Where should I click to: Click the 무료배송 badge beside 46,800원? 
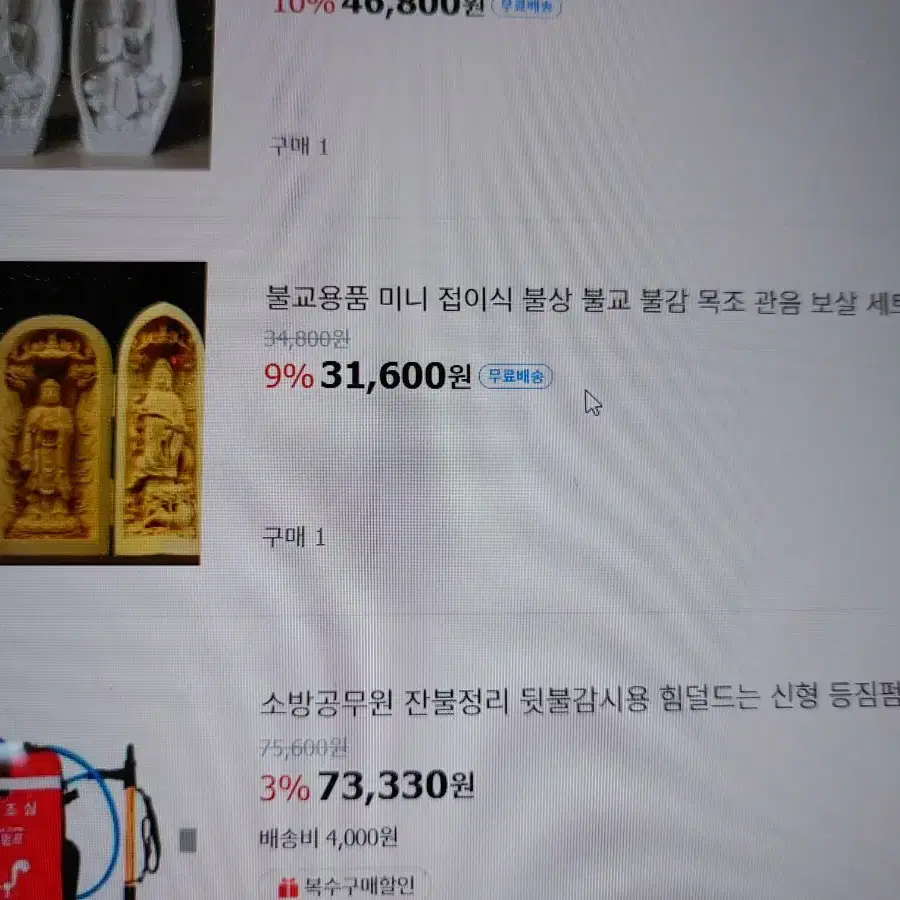(526, 7)
